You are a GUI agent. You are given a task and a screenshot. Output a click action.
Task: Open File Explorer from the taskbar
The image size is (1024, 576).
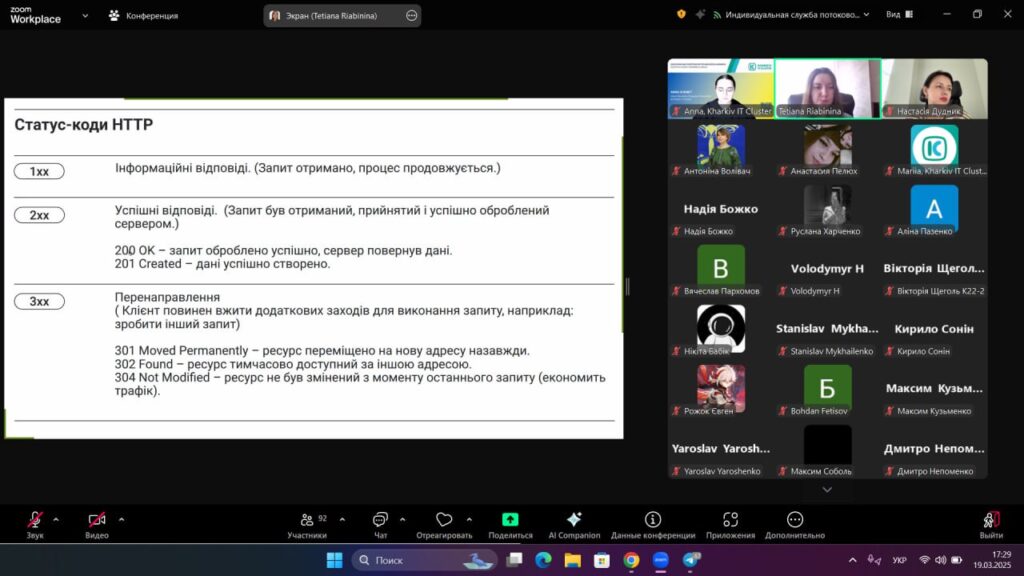point(573,560)
